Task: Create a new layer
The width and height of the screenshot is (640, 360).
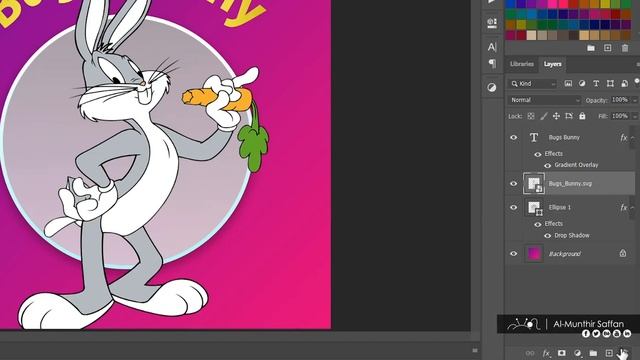Action: [609, 353]
